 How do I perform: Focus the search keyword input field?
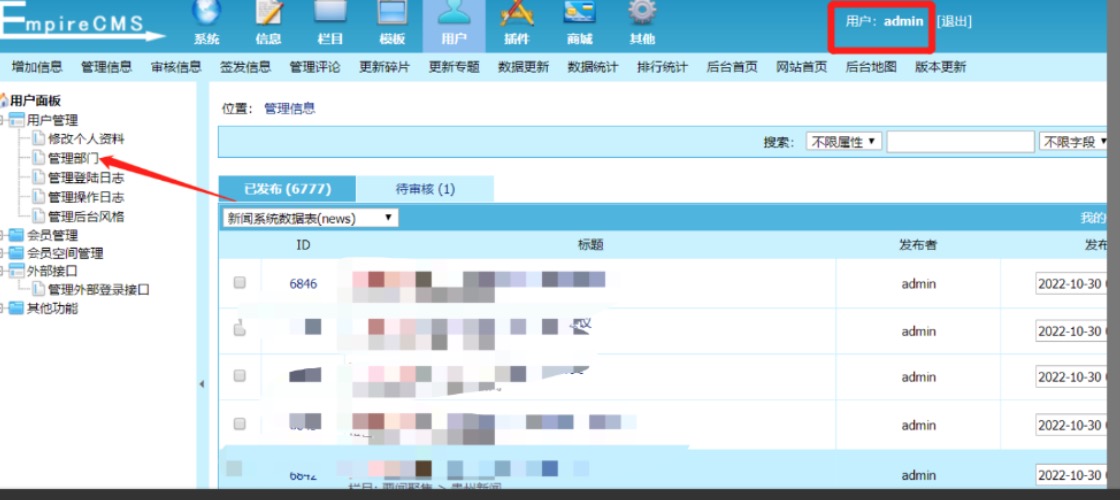(961, 141)
